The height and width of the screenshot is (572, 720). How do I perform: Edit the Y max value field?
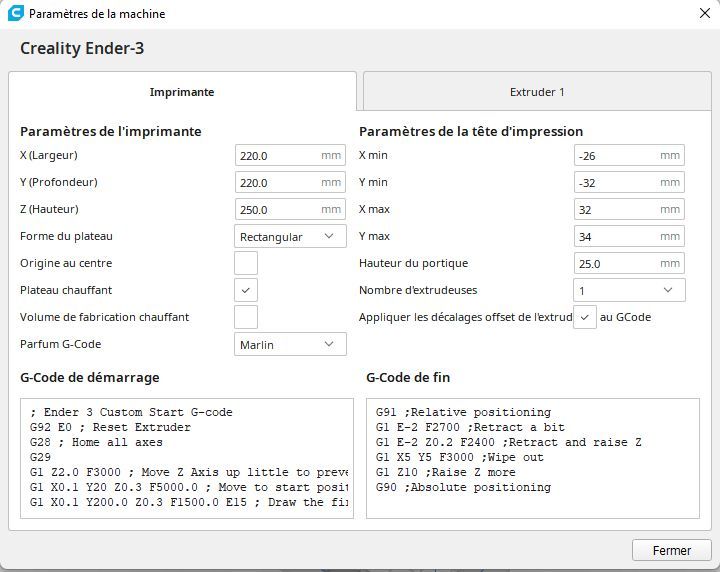[x=629, y=236]
